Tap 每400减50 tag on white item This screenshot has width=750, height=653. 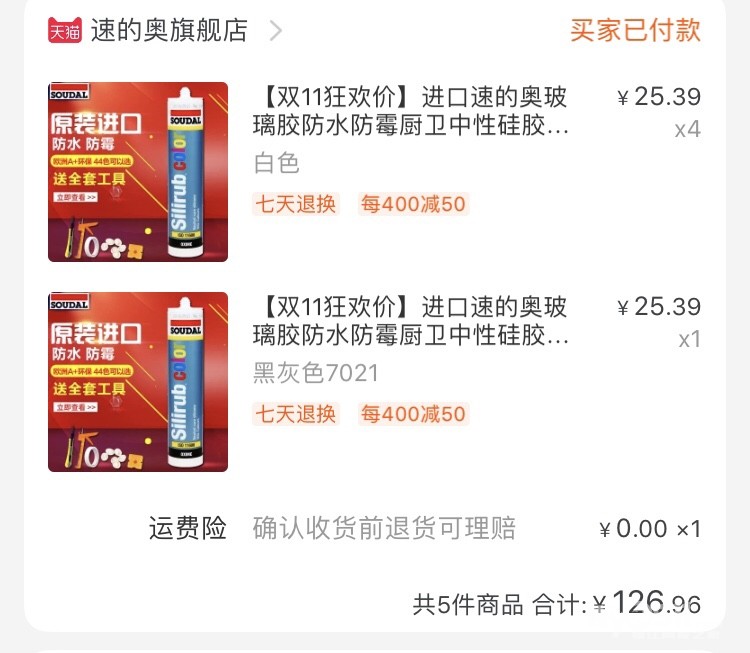(413, 204)
